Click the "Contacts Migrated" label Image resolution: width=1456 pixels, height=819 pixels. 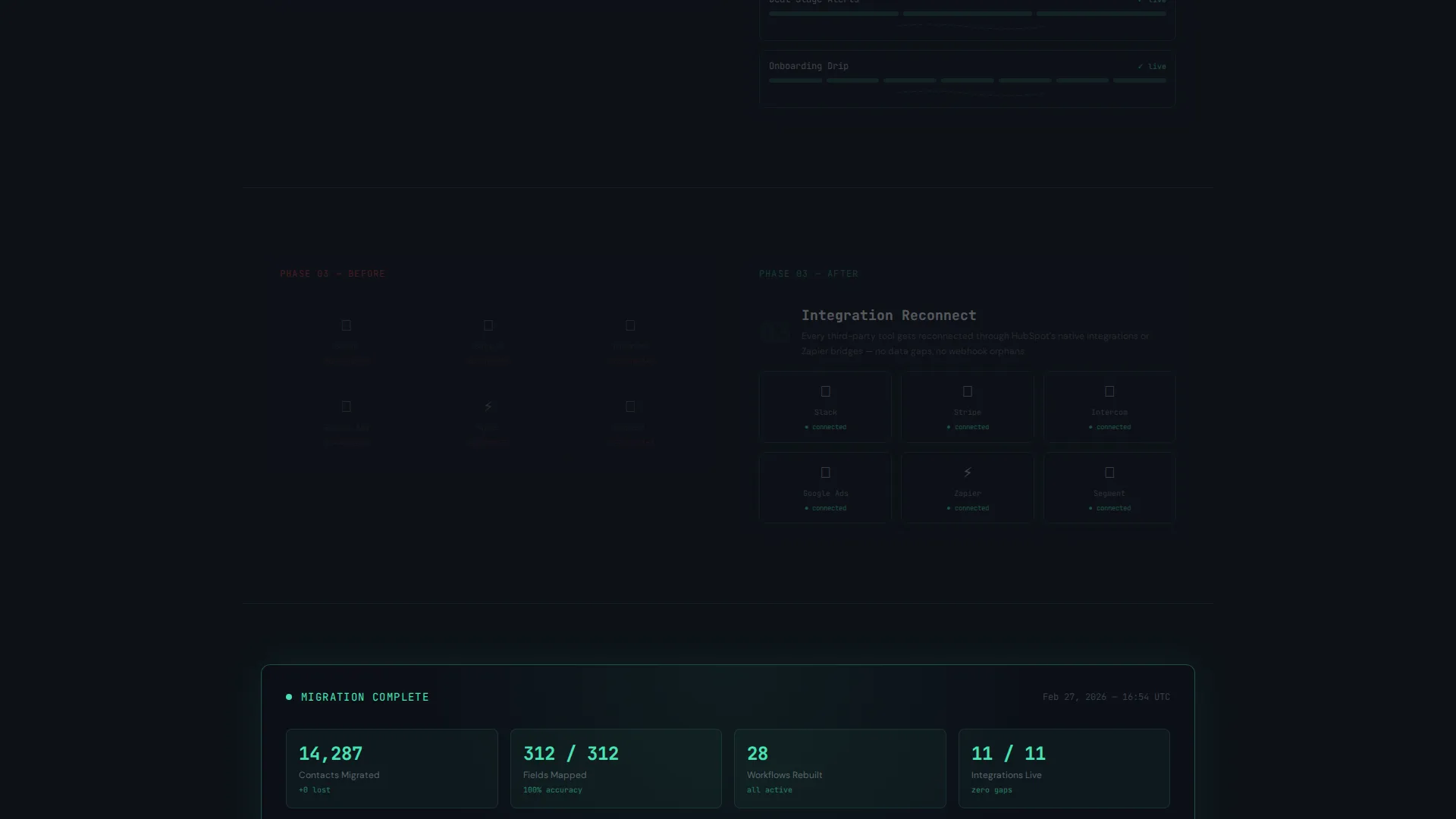point(339,775)
